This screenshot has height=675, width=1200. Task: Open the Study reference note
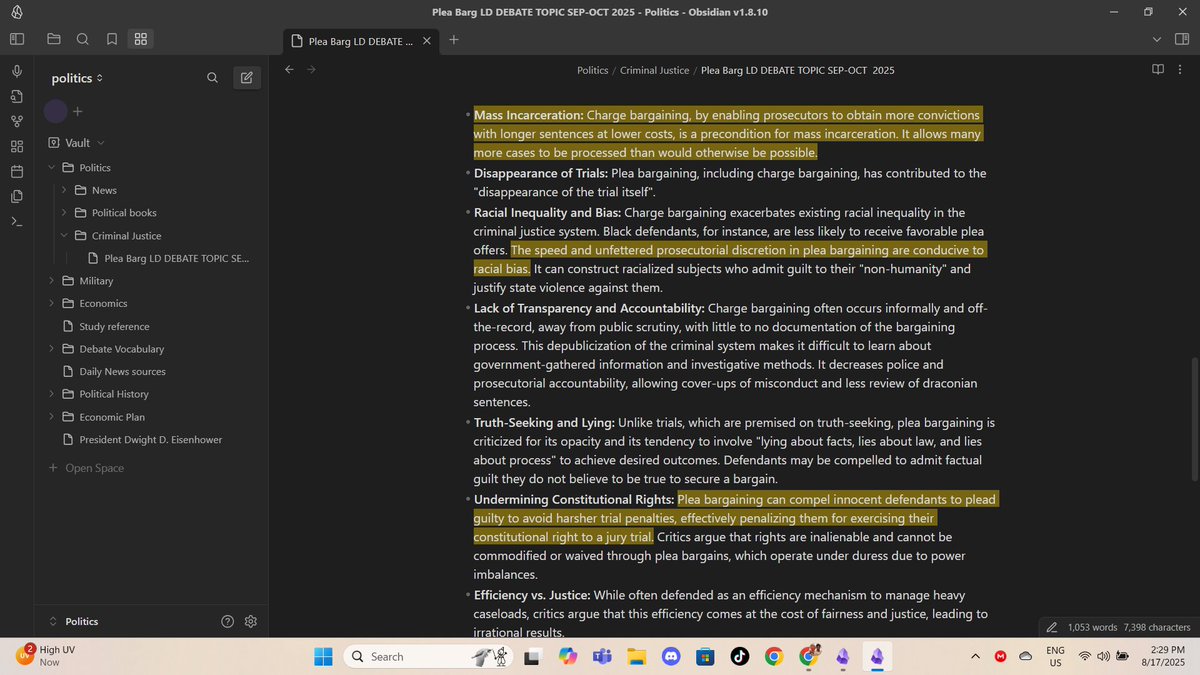click(x=114, y=326)
